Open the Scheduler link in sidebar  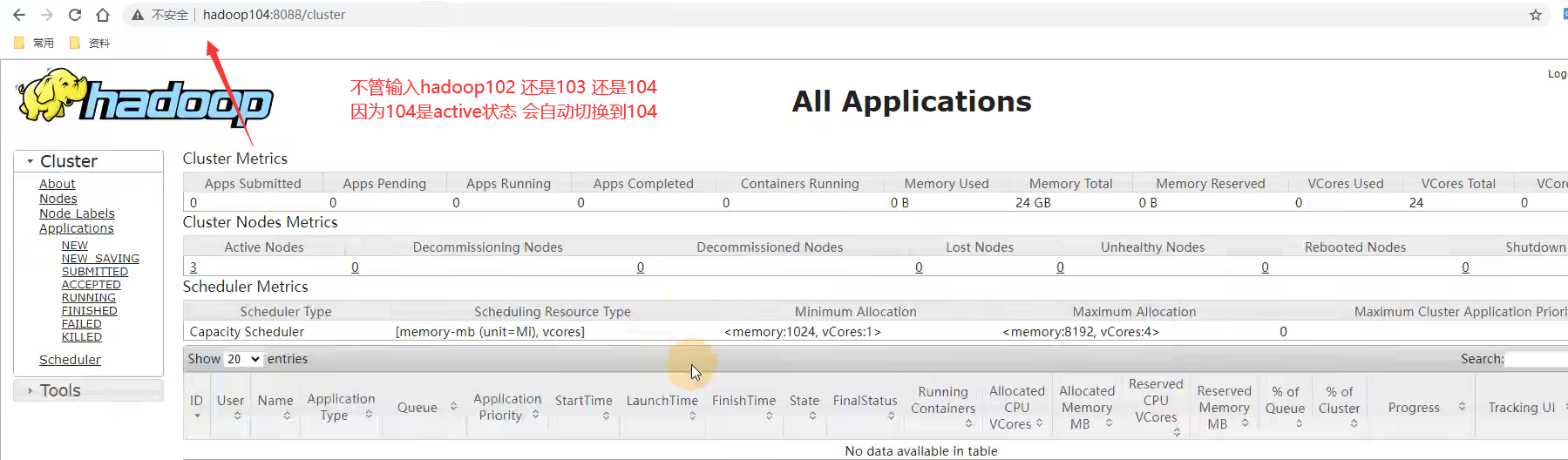[70, 360]
